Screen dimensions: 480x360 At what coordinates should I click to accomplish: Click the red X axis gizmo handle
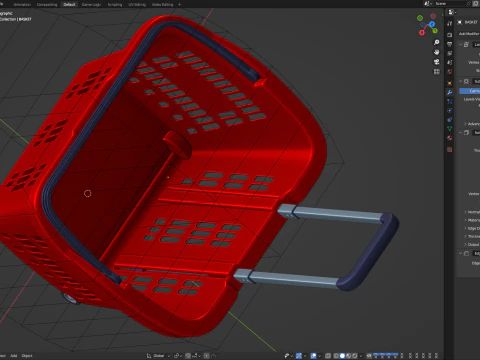(422, 32)
